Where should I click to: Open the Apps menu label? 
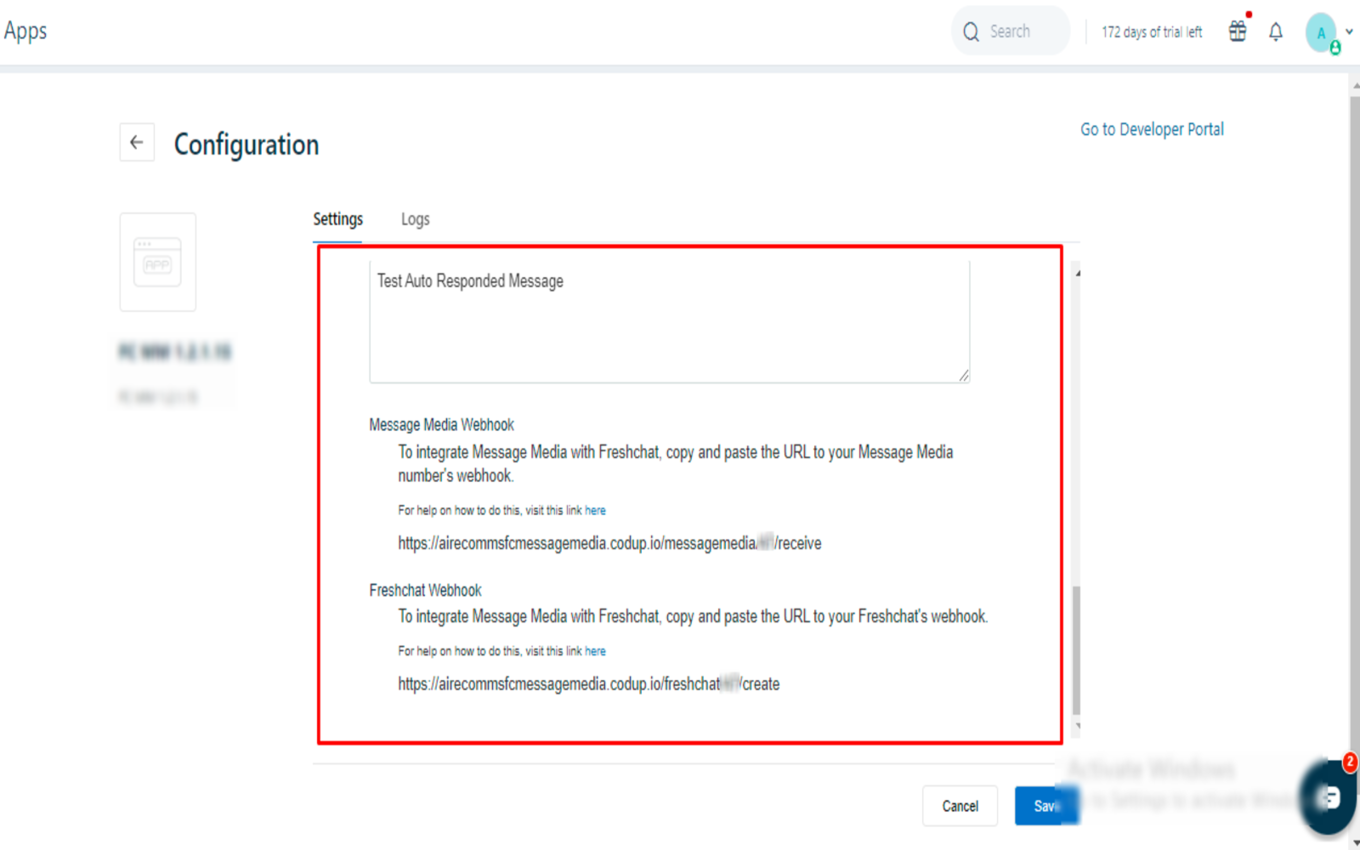tap(26, 30)
